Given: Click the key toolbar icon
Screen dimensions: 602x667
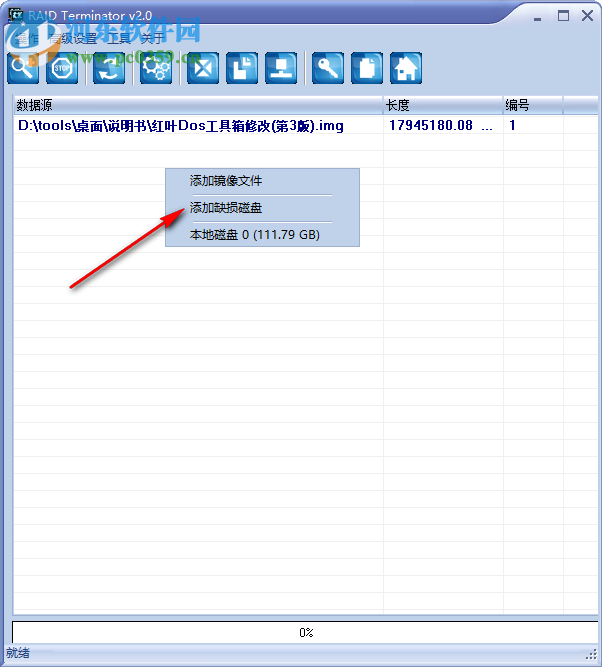Looking at the screenshot, I should pos(328,68).
